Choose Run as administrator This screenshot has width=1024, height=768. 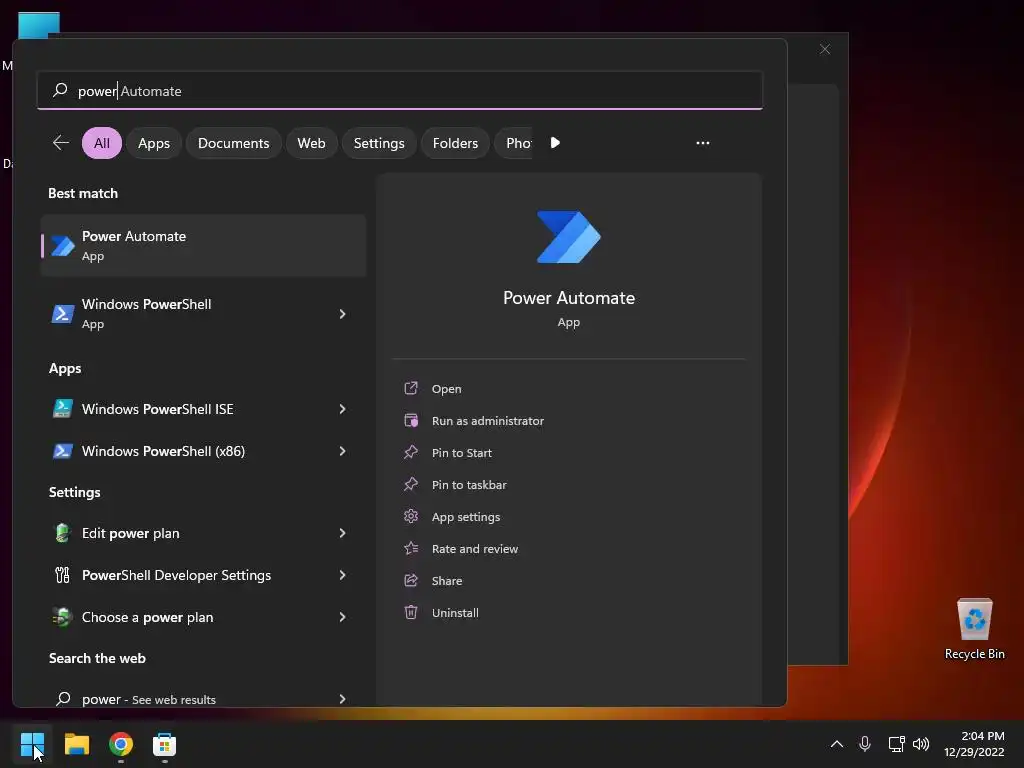[487, 421]
